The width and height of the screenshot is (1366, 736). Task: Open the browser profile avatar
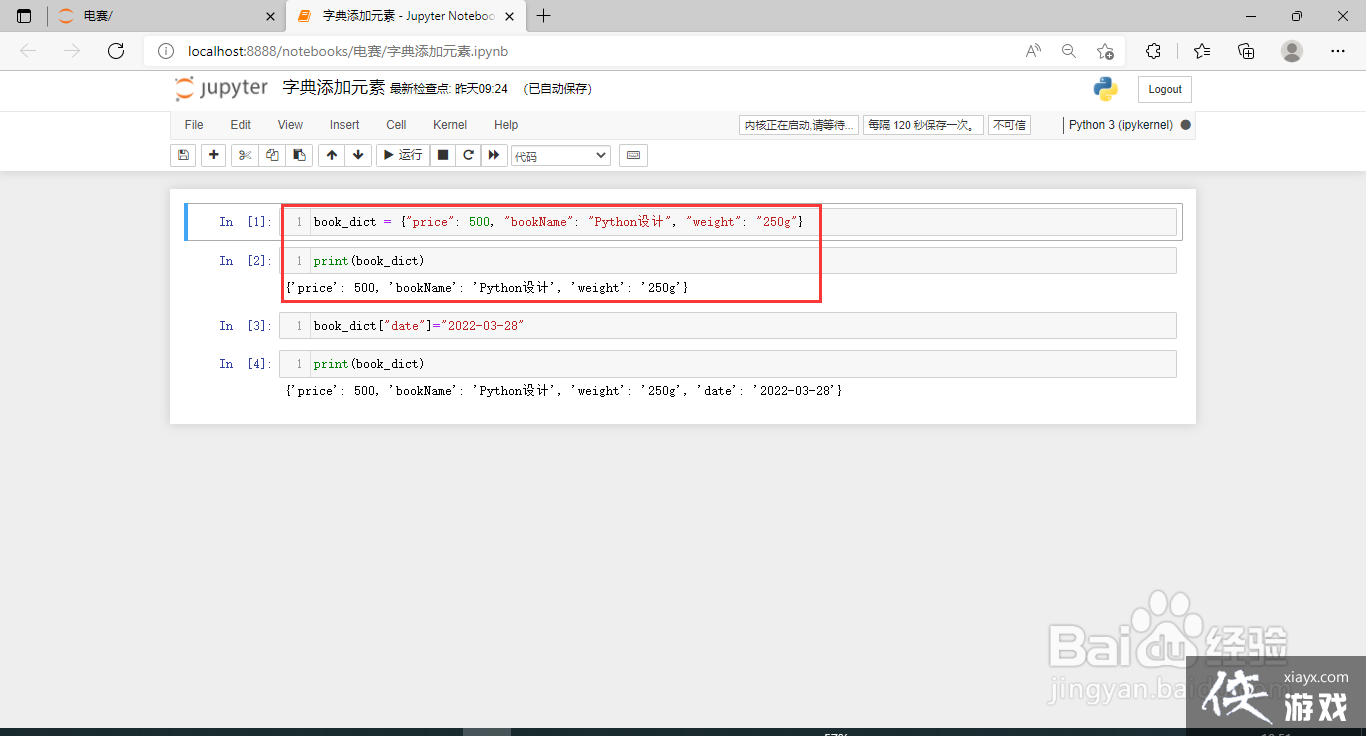coord(1292,51)
